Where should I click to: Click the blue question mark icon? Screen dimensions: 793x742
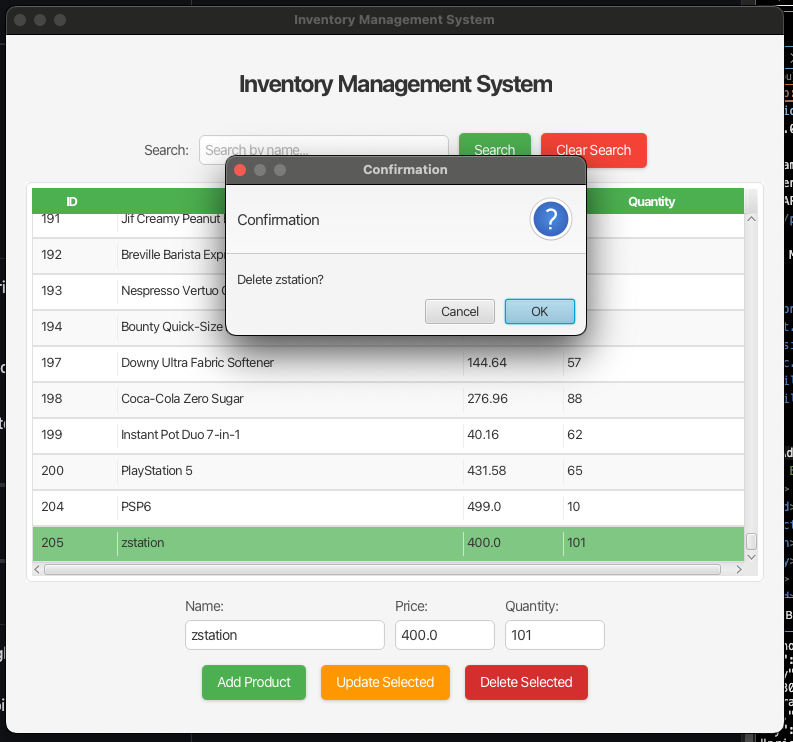coord(551,220)
